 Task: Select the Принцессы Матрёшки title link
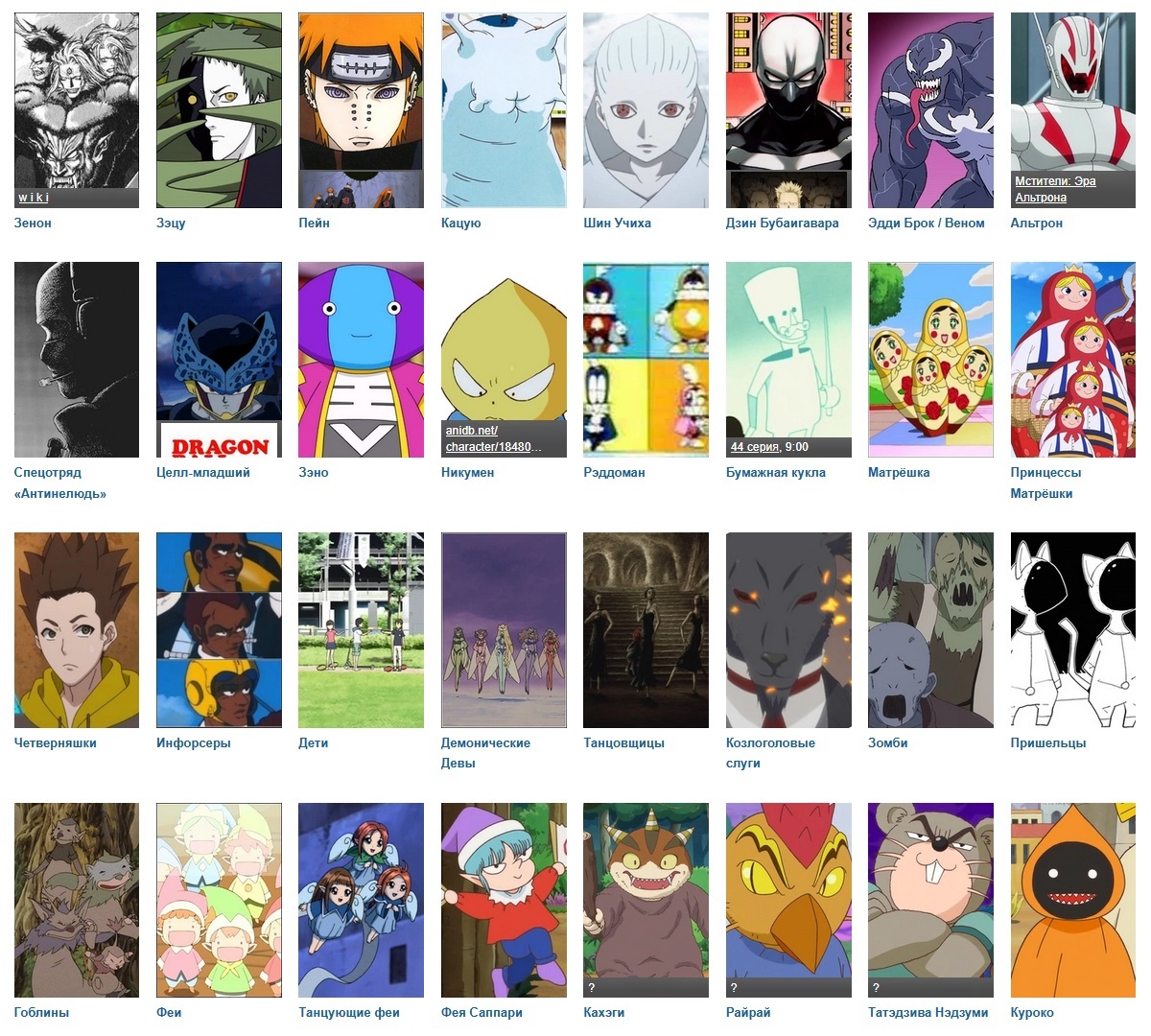(x=1045, y=483)
